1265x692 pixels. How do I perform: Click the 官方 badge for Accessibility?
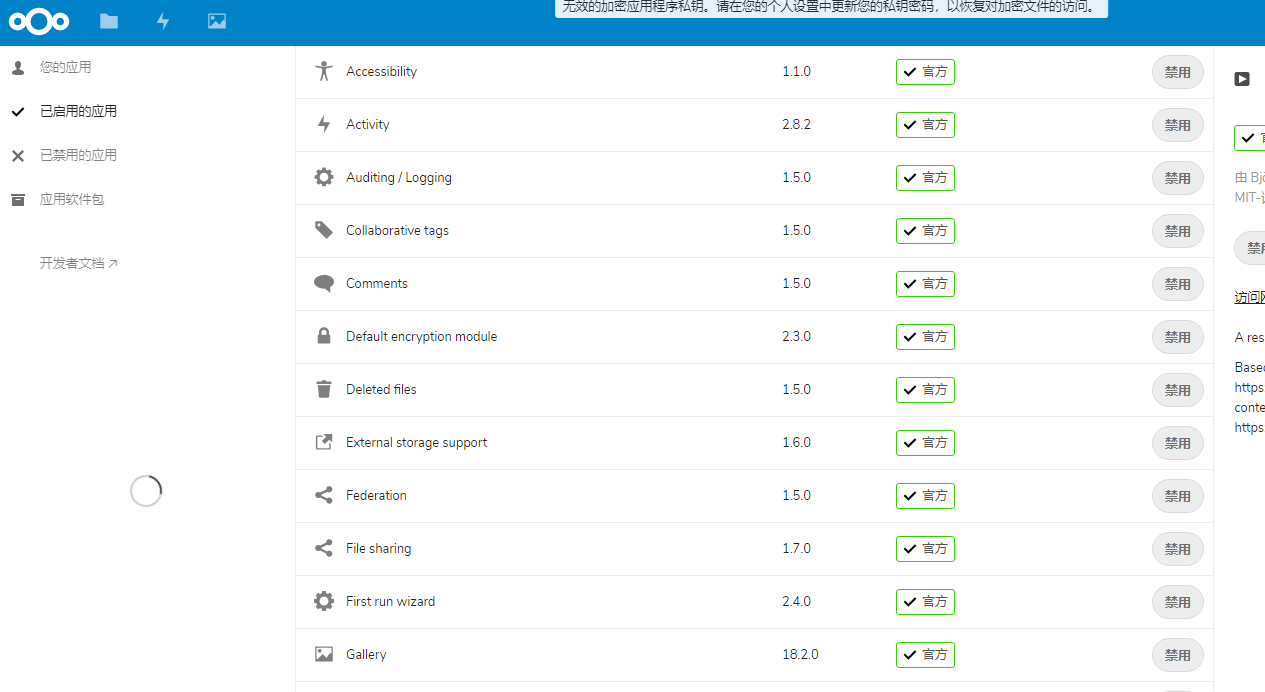(925, 72)
